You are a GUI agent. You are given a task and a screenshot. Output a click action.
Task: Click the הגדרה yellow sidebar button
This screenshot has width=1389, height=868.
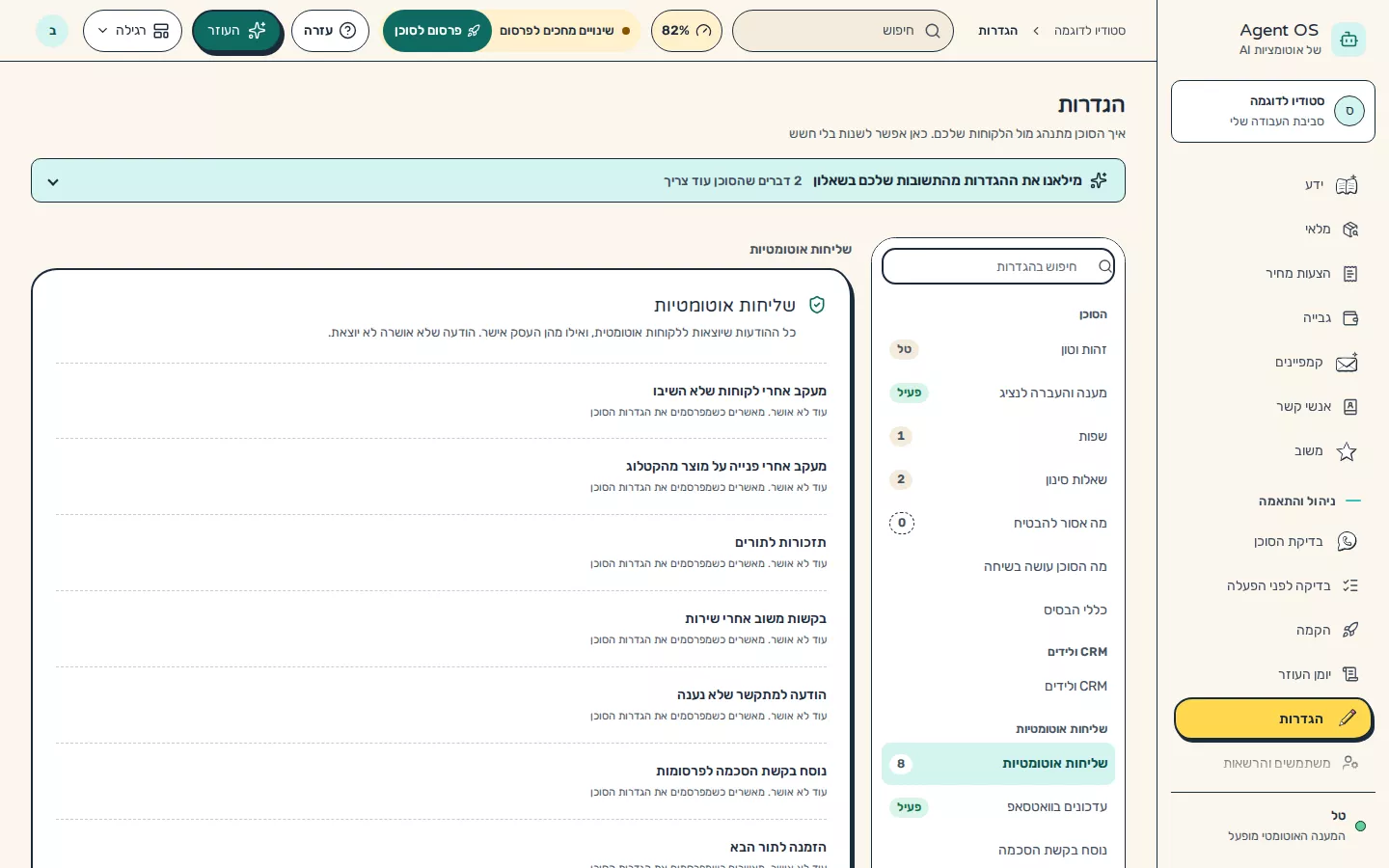[1272, 719]
